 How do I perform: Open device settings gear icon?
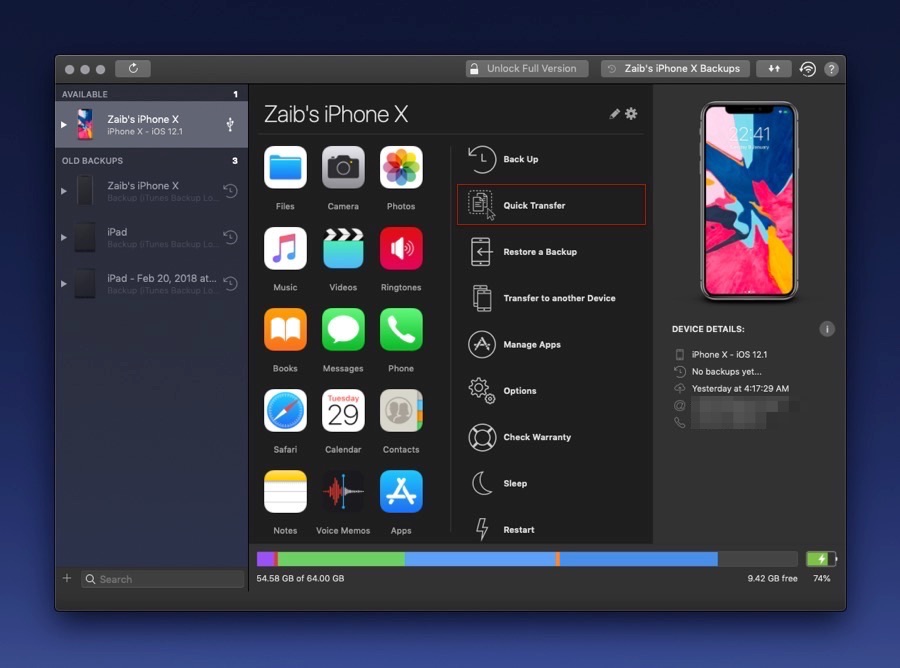[631, 114]
